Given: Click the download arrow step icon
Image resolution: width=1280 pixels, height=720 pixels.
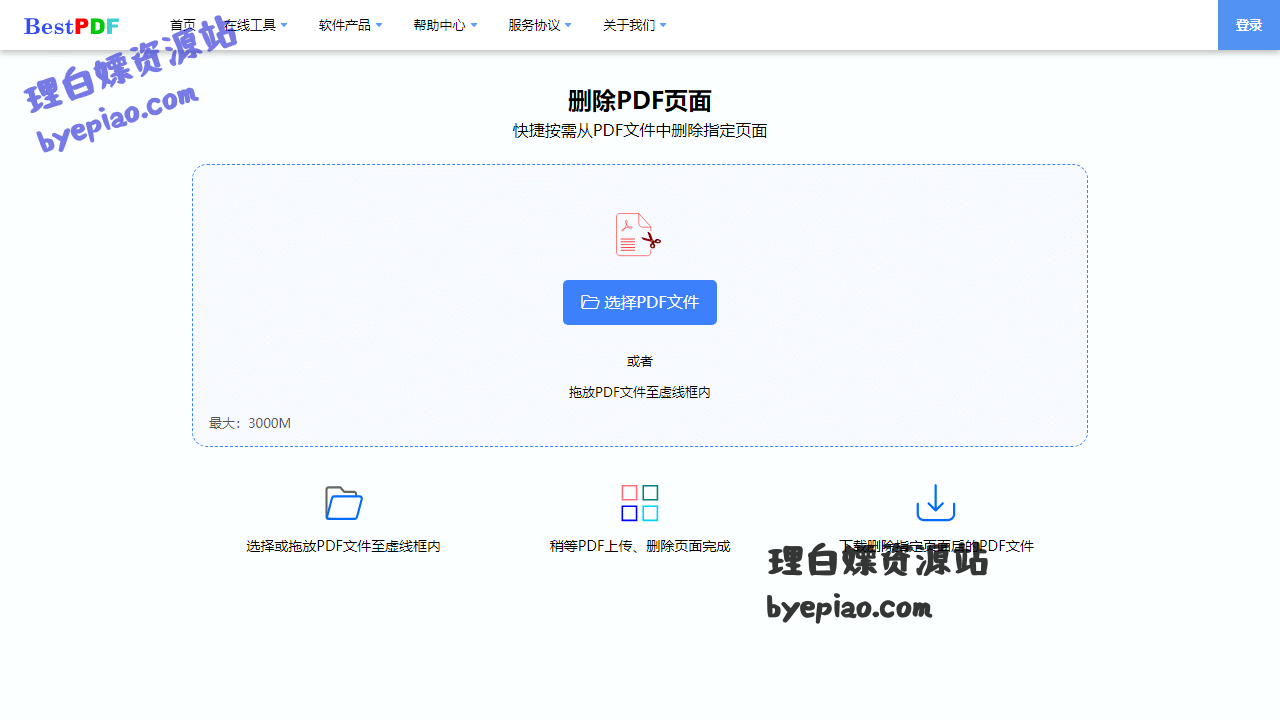Looking at the screenshot, I should click(936, 502).
